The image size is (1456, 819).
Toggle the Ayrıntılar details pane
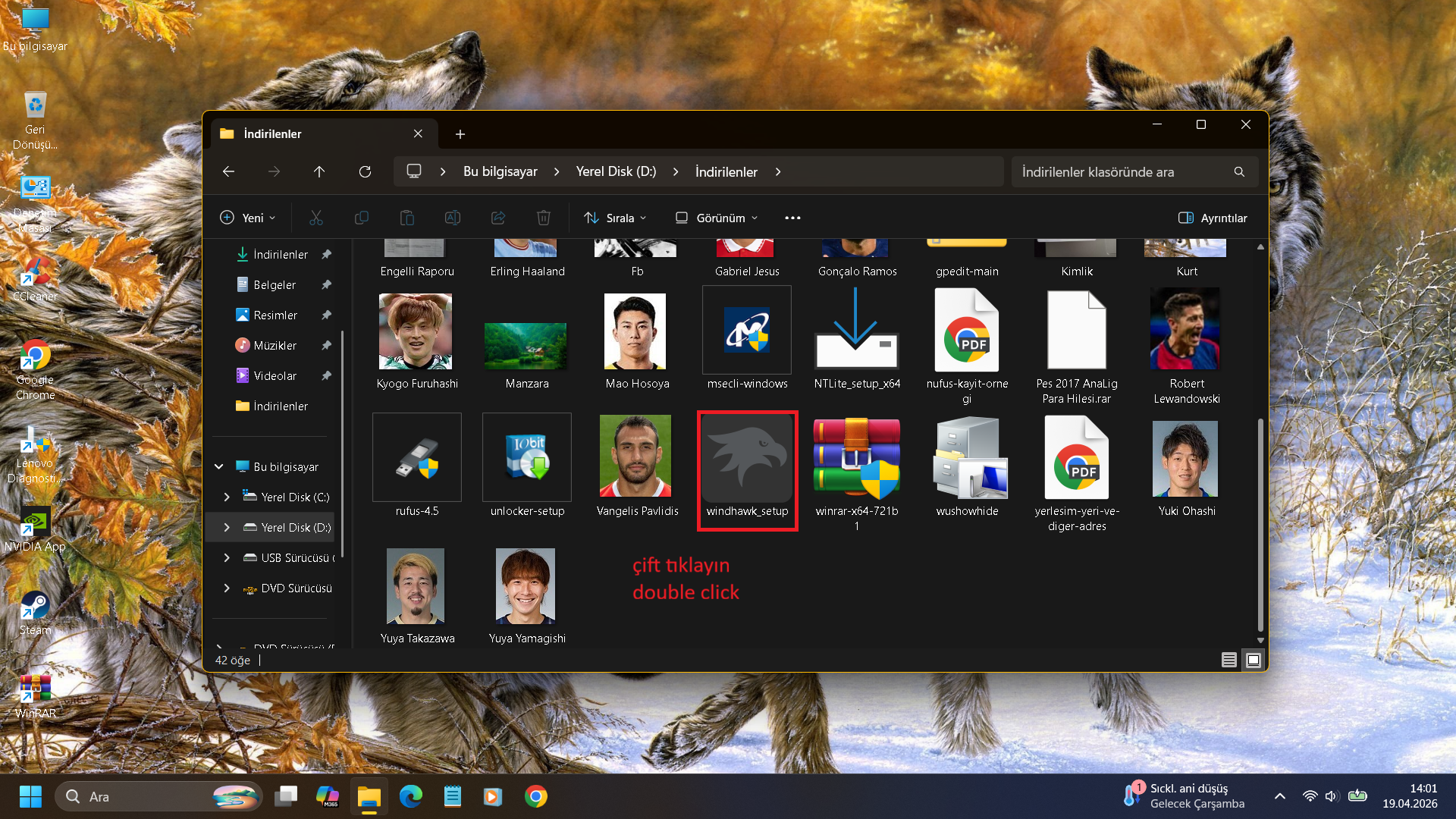click(x=1213, y=218)
